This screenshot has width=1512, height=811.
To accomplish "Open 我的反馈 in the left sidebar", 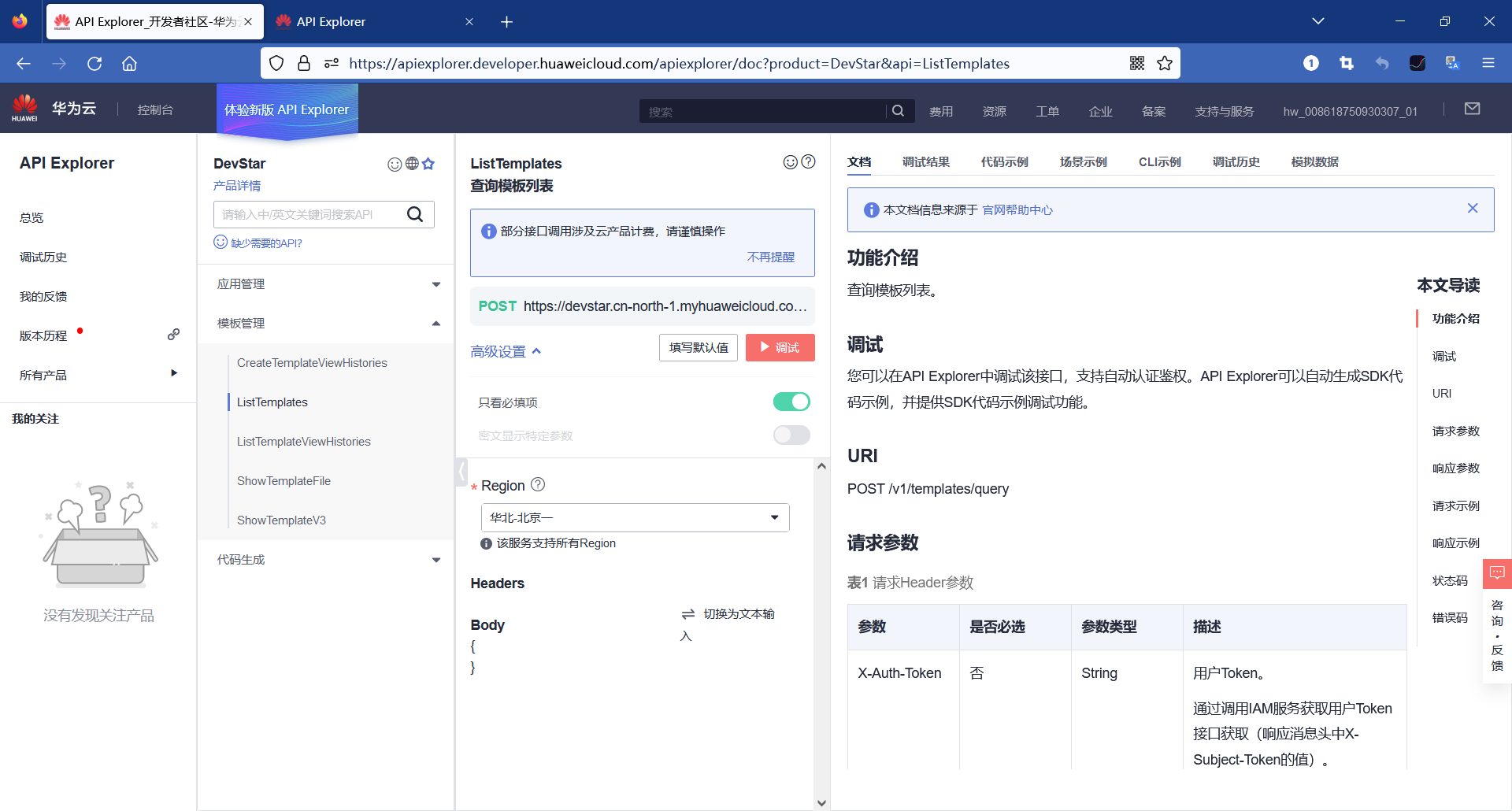I will pos(43,297).
